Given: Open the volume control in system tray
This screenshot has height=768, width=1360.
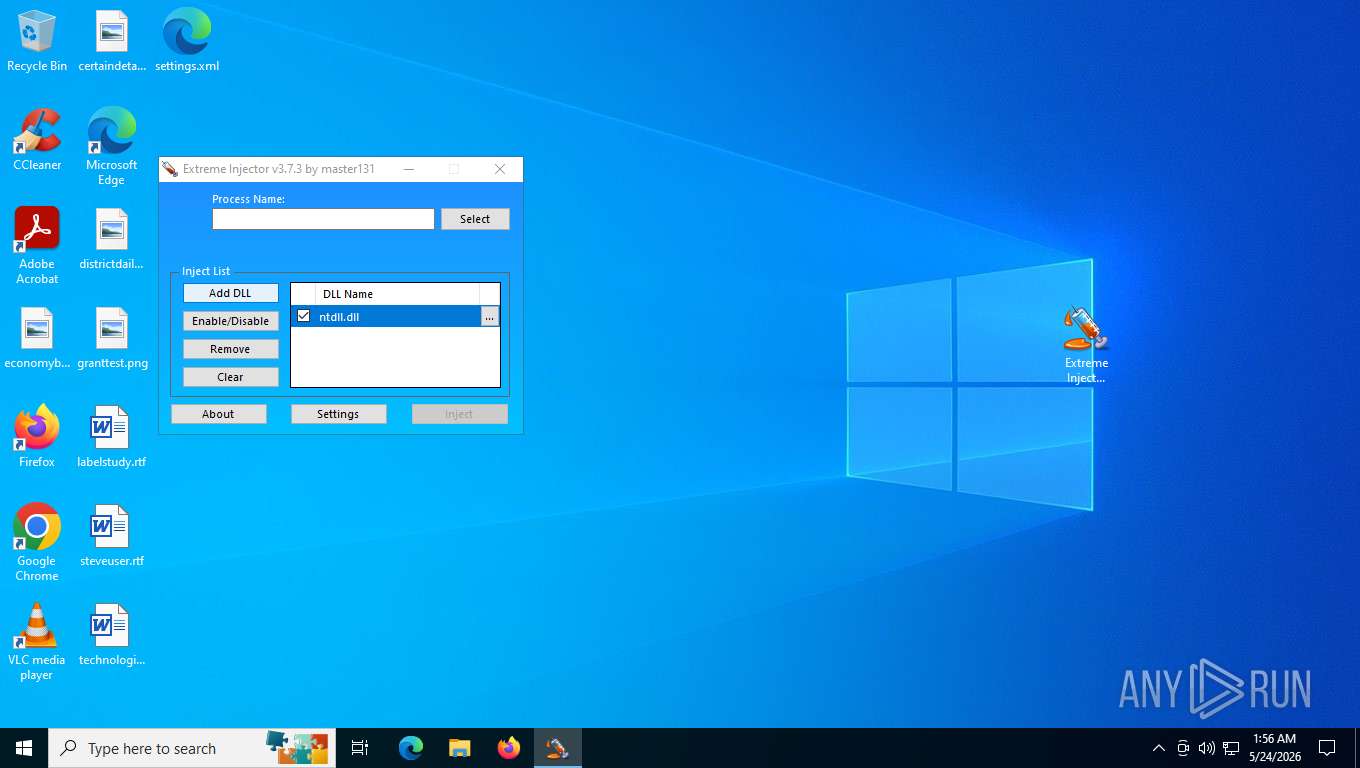Looking at the screenshot, I should point(1207,748).
